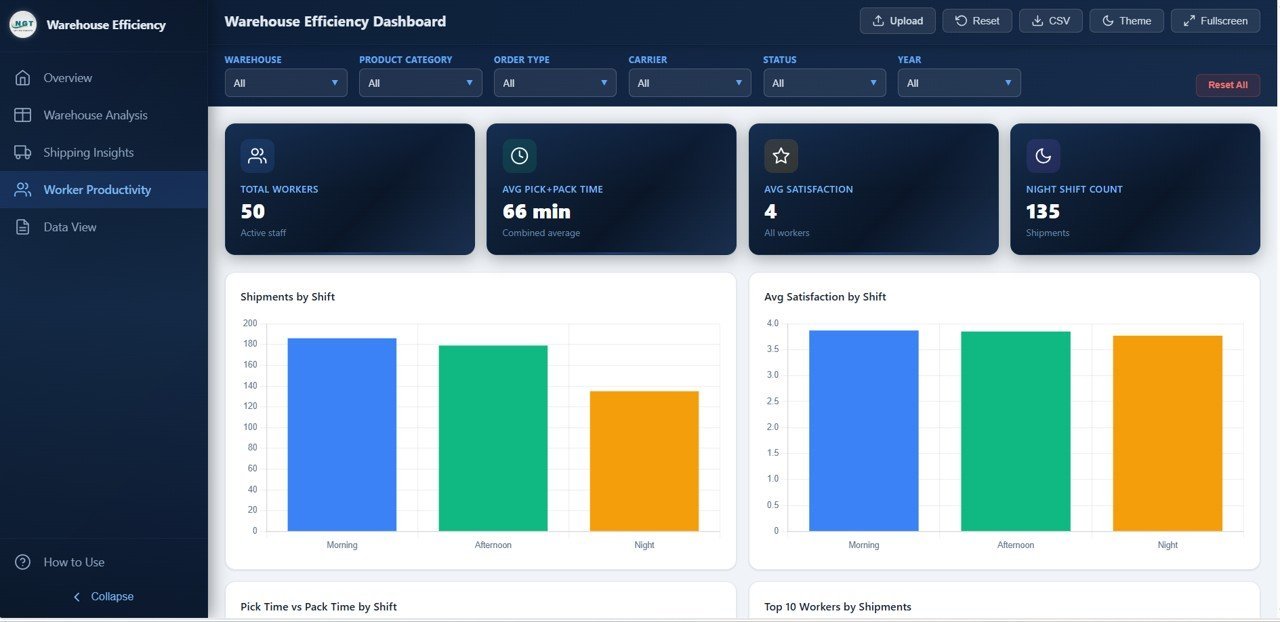Click the grid icon for Warehouse Analysis

(23, 115)
